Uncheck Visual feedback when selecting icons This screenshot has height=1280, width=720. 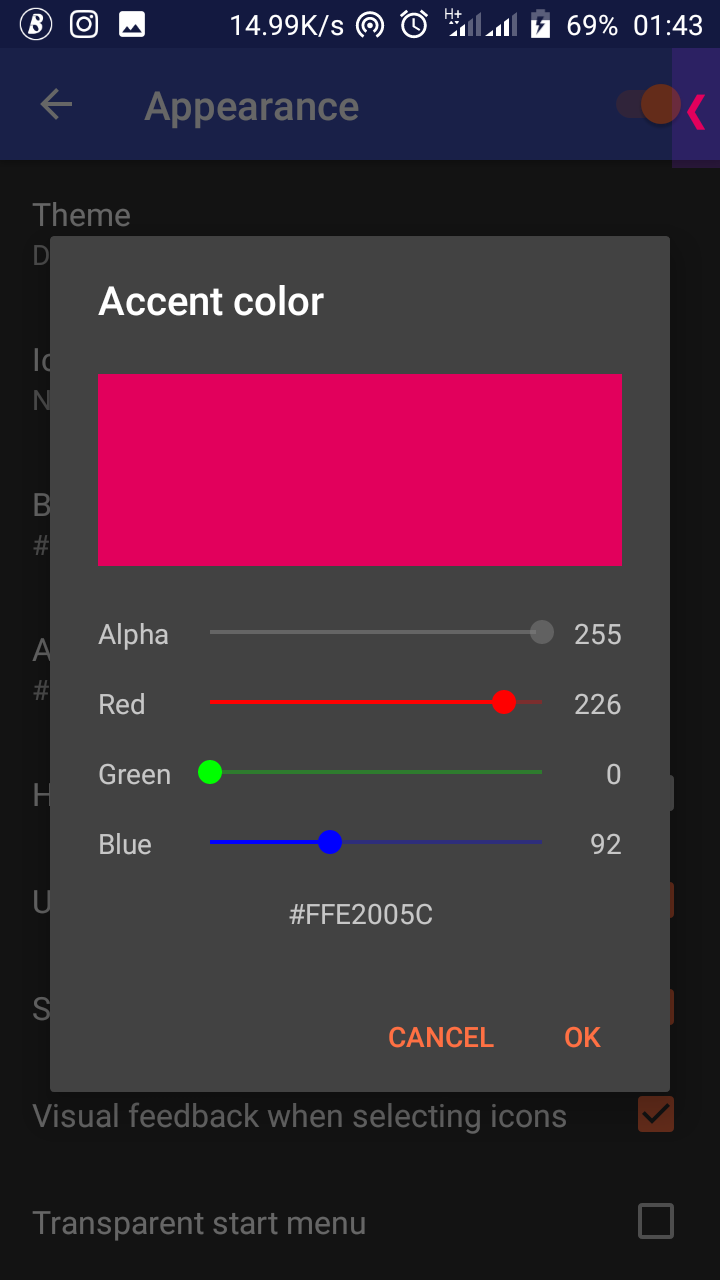click(x=656, y=1114)
